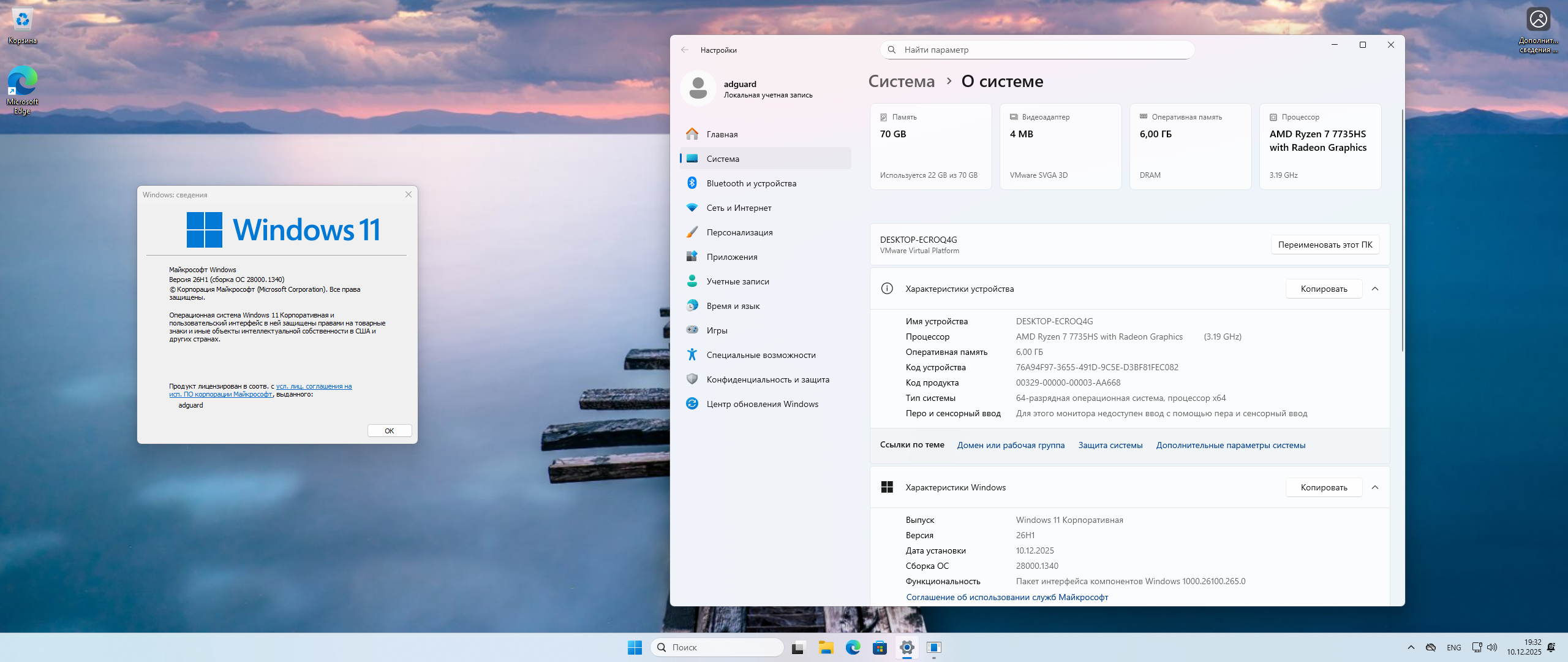Screen dimensions: 1568x662
Task: Click the Найти параметр search field
Action: click(1036, 50)
